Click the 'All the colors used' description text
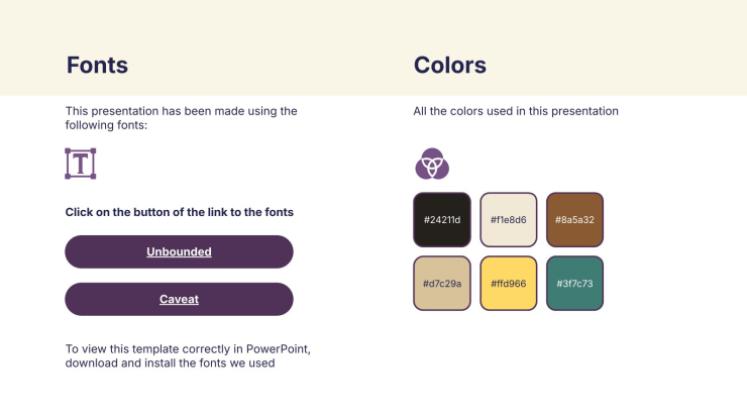 (x=516, y=111)
